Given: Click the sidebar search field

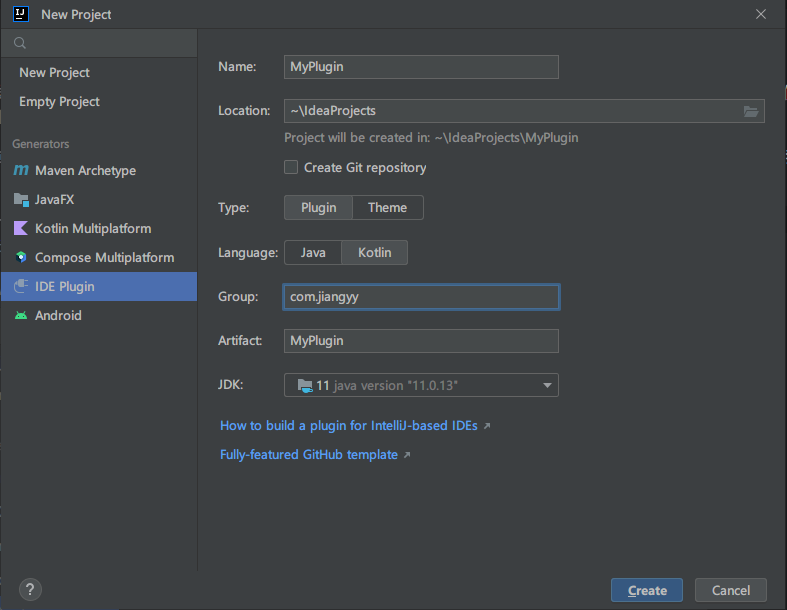Looking at the screenshot, I should click(x=99, y=43).
